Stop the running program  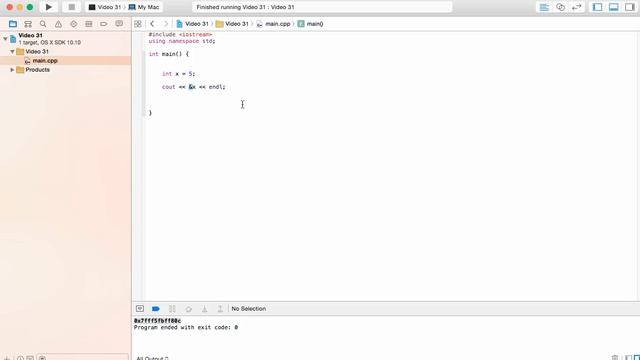71,7
